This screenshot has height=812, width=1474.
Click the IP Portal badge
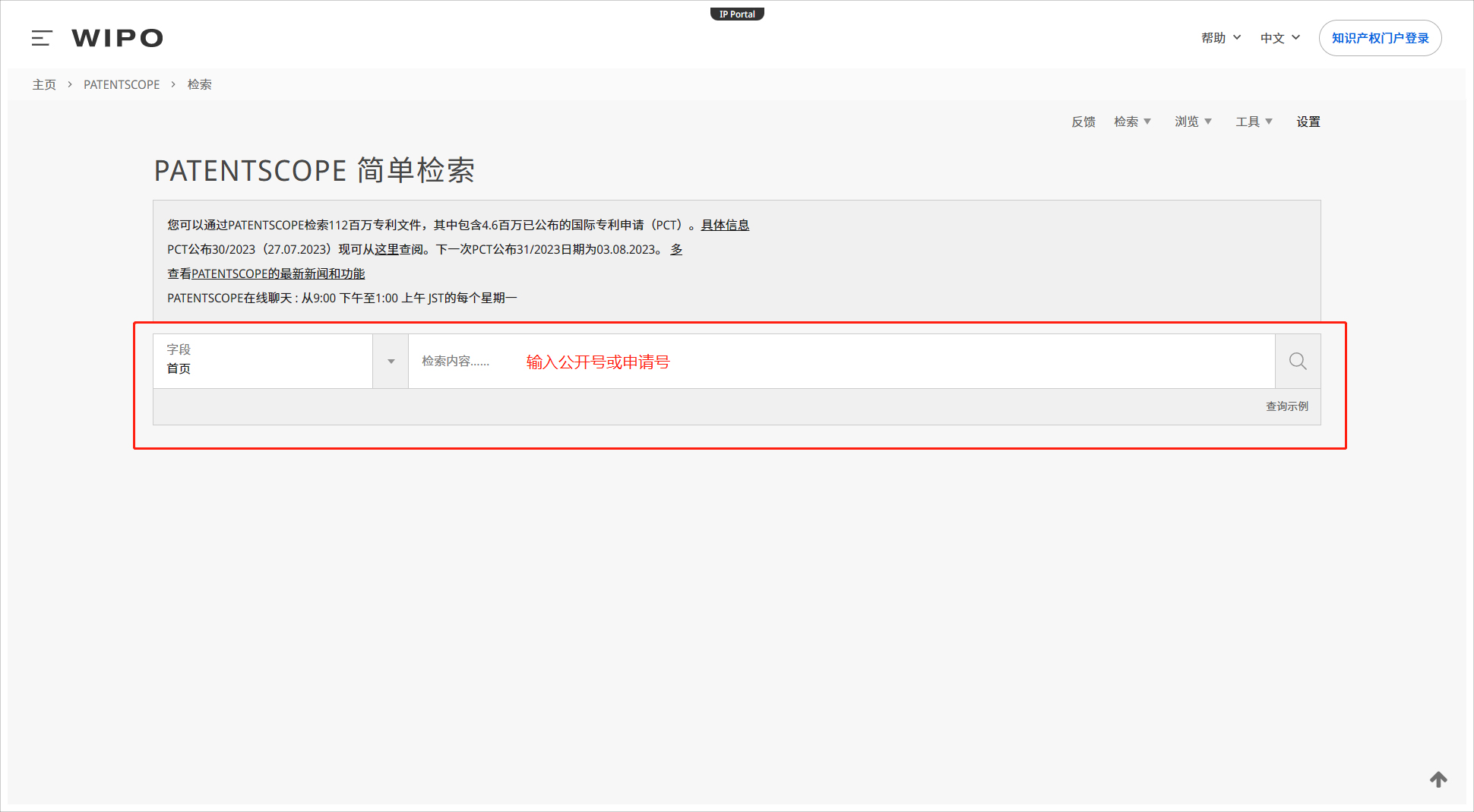(736, 14)
